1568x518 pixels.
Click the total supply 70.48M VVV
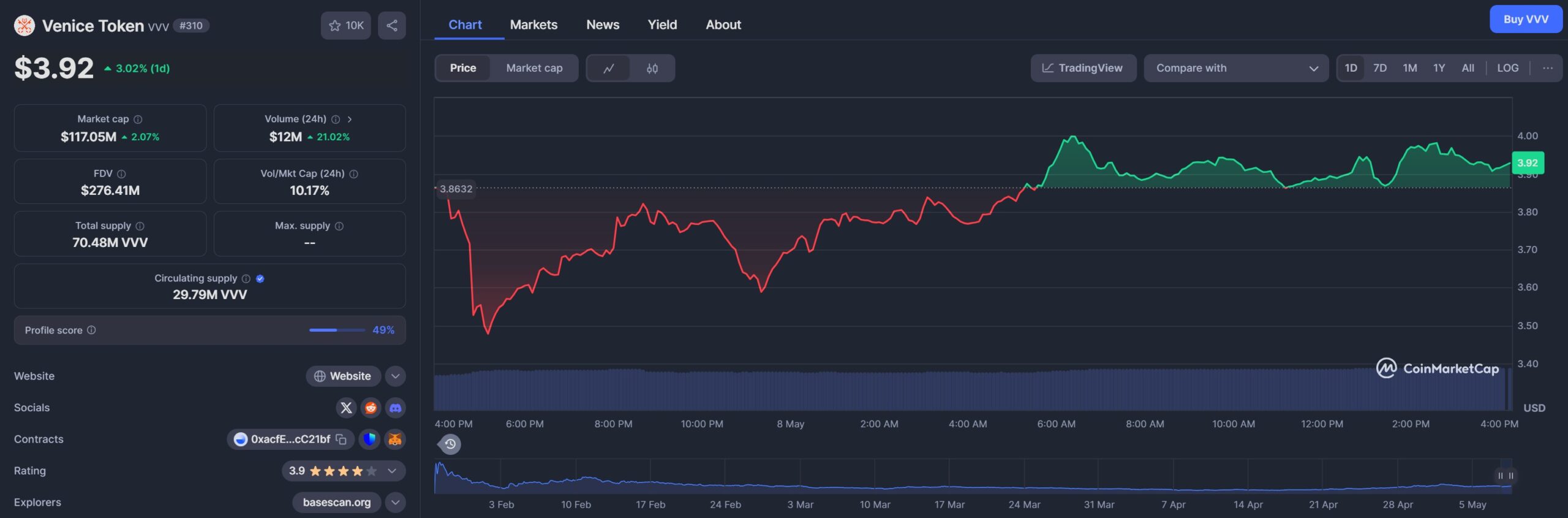[x=110, y=243]
